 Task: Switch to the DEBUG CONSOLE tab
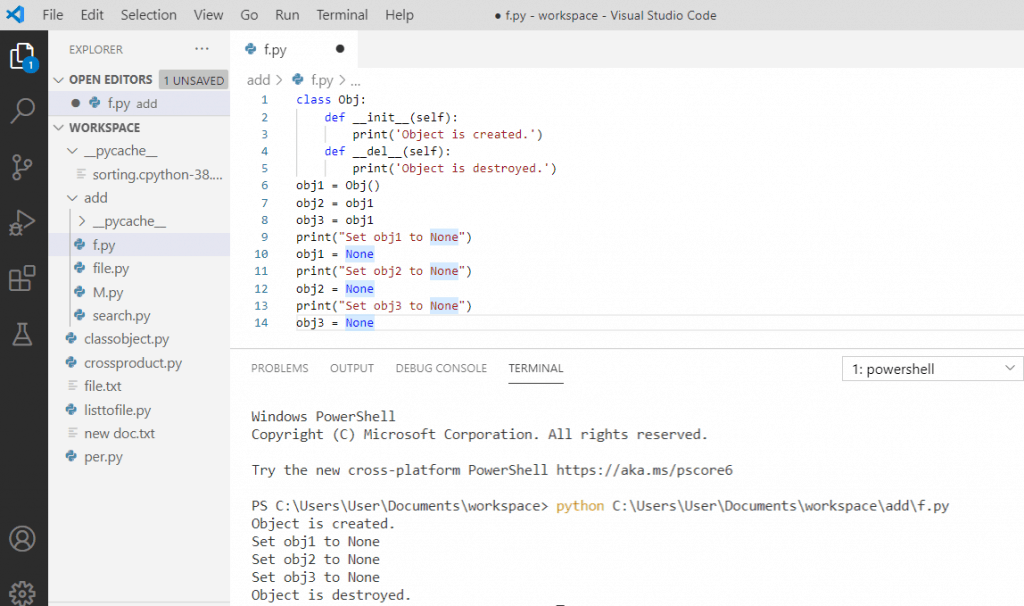tap(441, 368)
